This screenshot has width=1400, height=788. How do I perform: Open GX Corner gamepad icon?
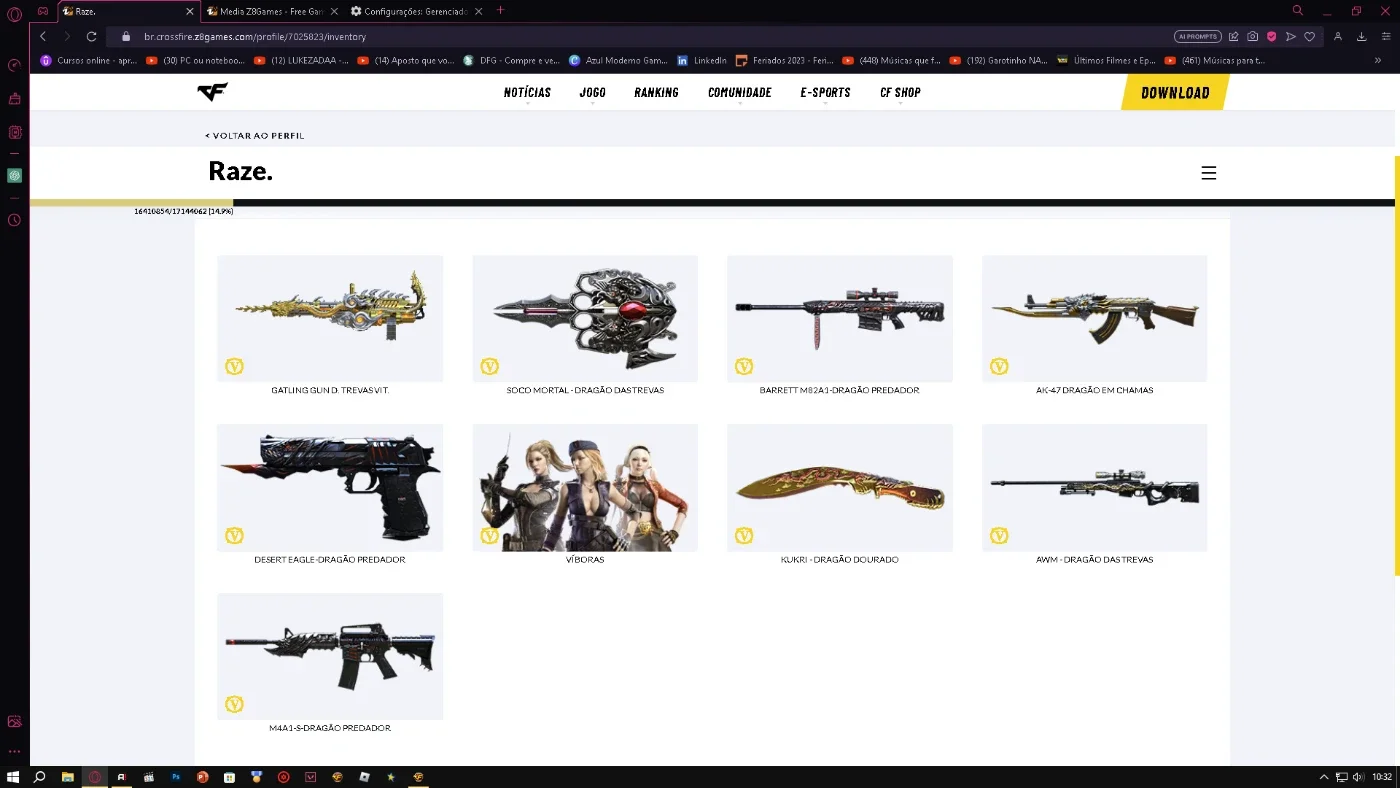(x=43, y=11)
